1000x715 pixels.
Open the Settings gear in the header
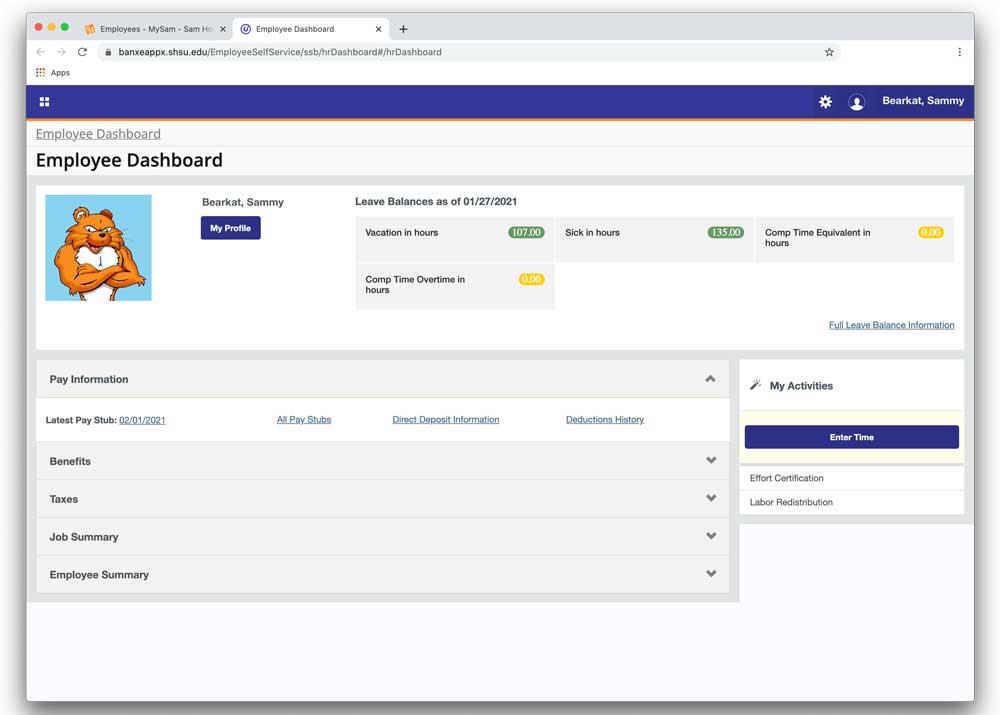pyautogui.click(x=825, y=101)
